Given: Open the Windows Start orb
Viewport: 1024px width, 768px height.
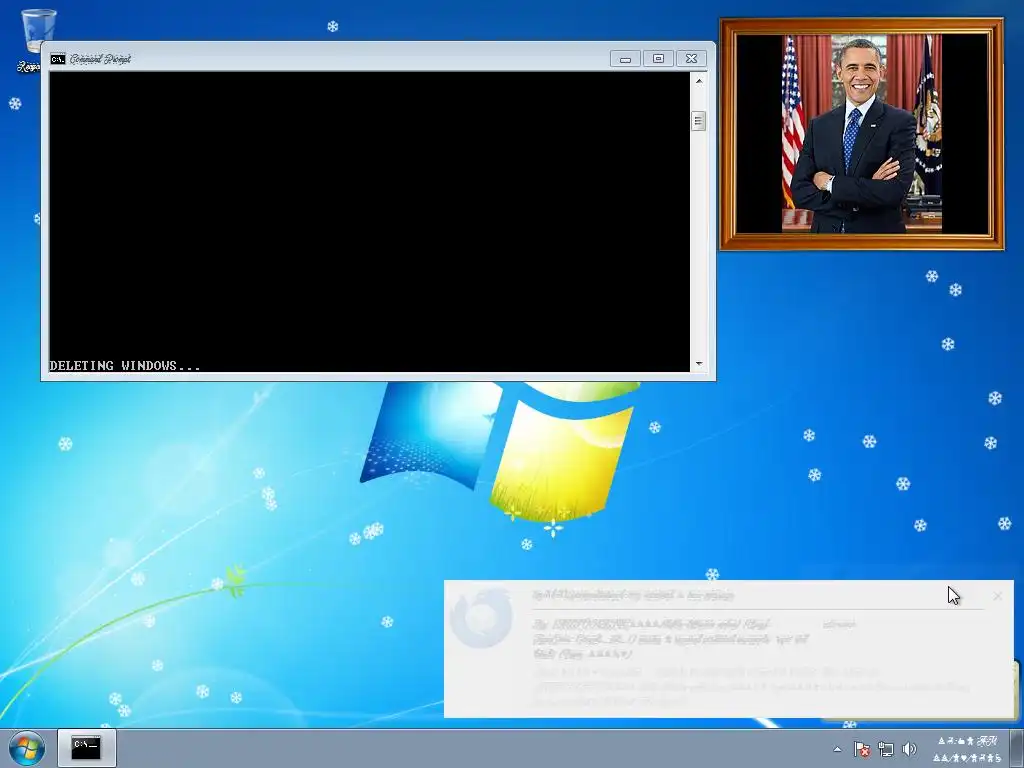Looking at the screenshot, I should pyautogui.click(x=27, y=748).
